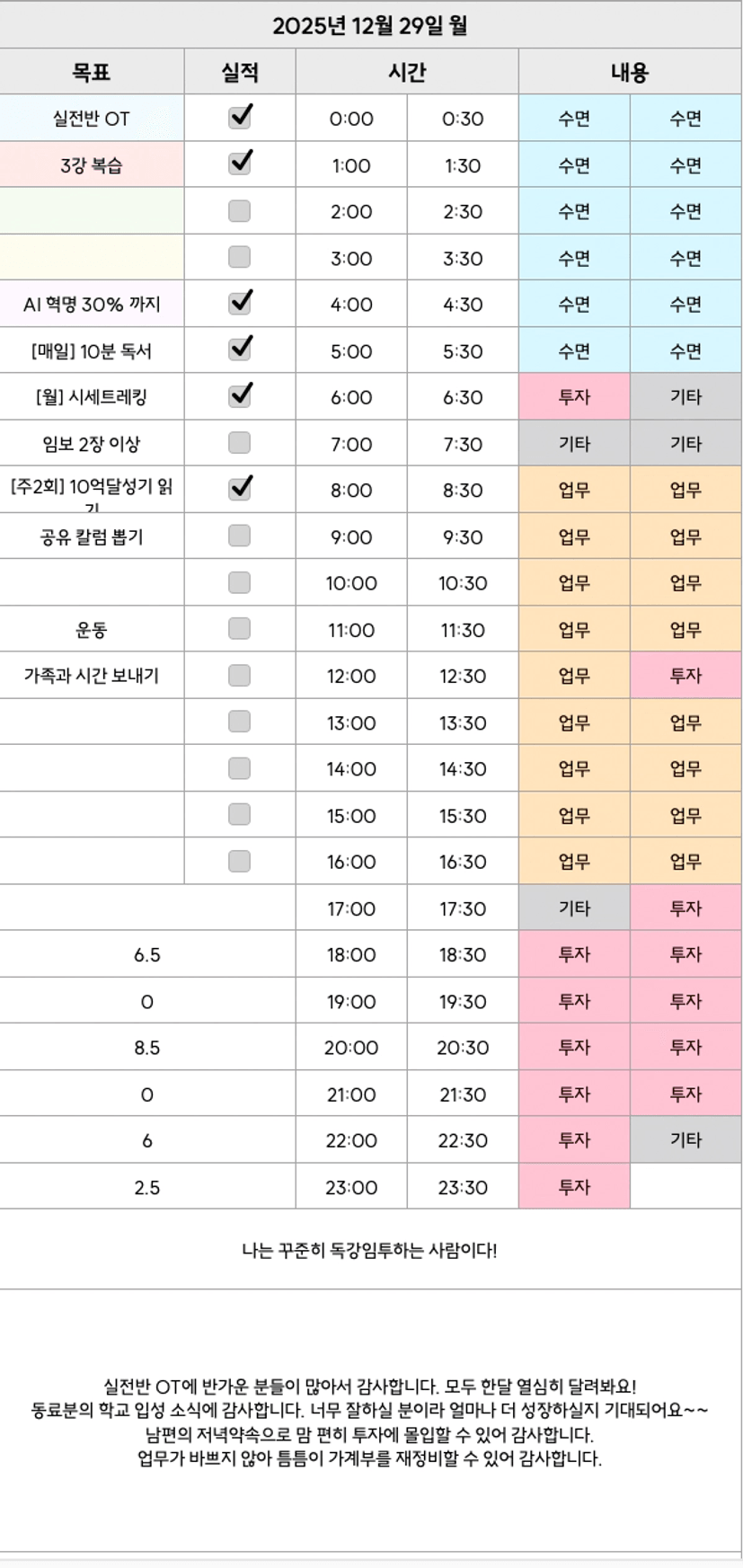Uncheck the [매일] 10분 독서 checkbox

[x=240, y=350]
